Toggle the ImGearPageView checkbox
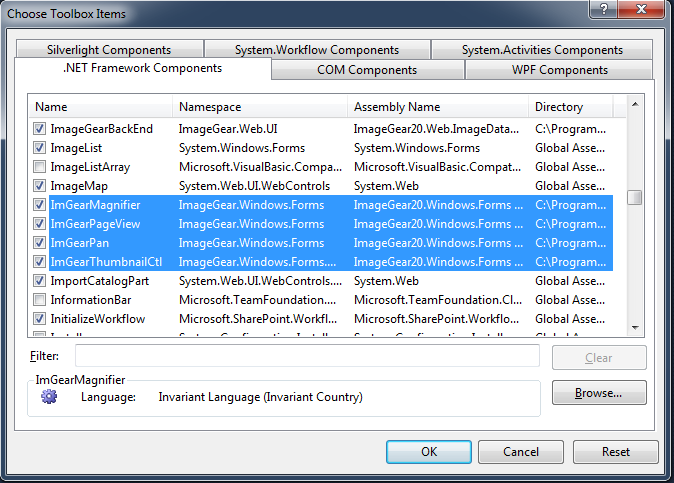Viewport: 674px width, 483px height. [x=39, y=223]
